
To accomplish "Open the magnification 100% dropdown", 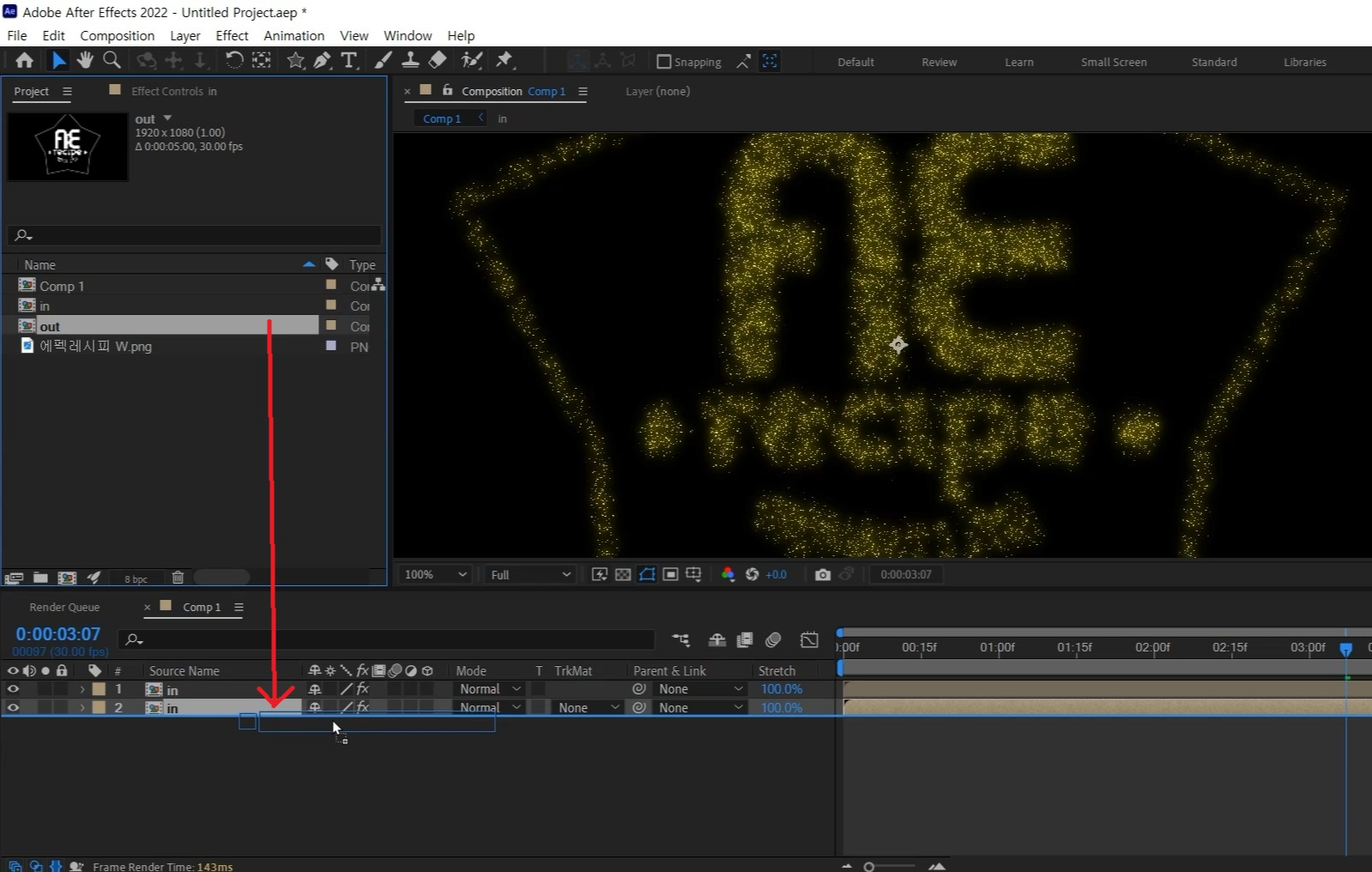I will pos(436,574).
